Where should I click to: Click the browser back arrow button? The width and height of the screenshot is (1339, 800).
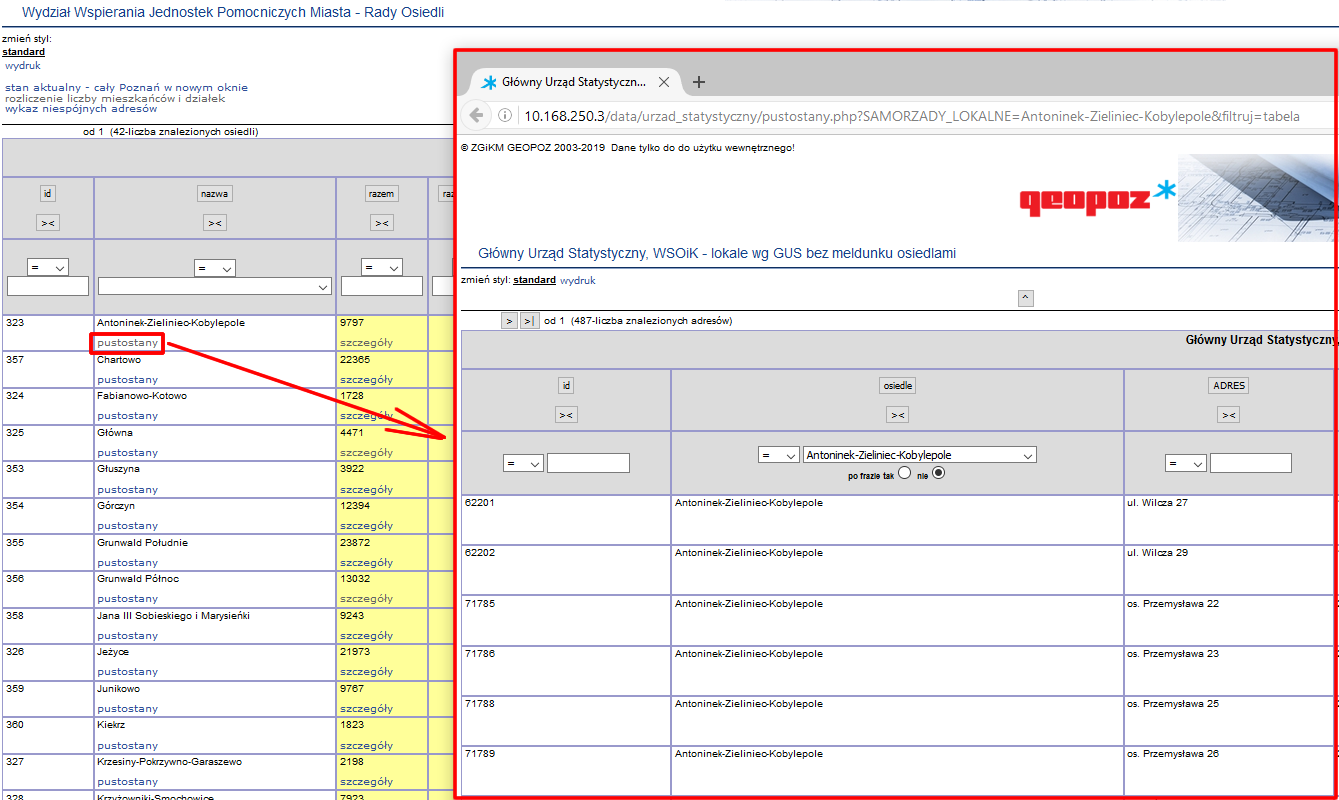476,116
